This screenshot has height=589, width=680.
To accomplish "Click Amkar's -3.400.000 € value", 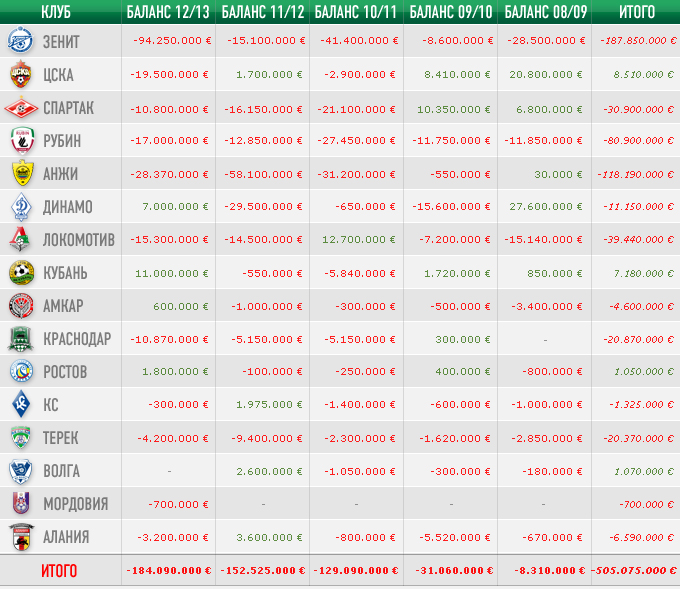I will (x=546, y=306).
